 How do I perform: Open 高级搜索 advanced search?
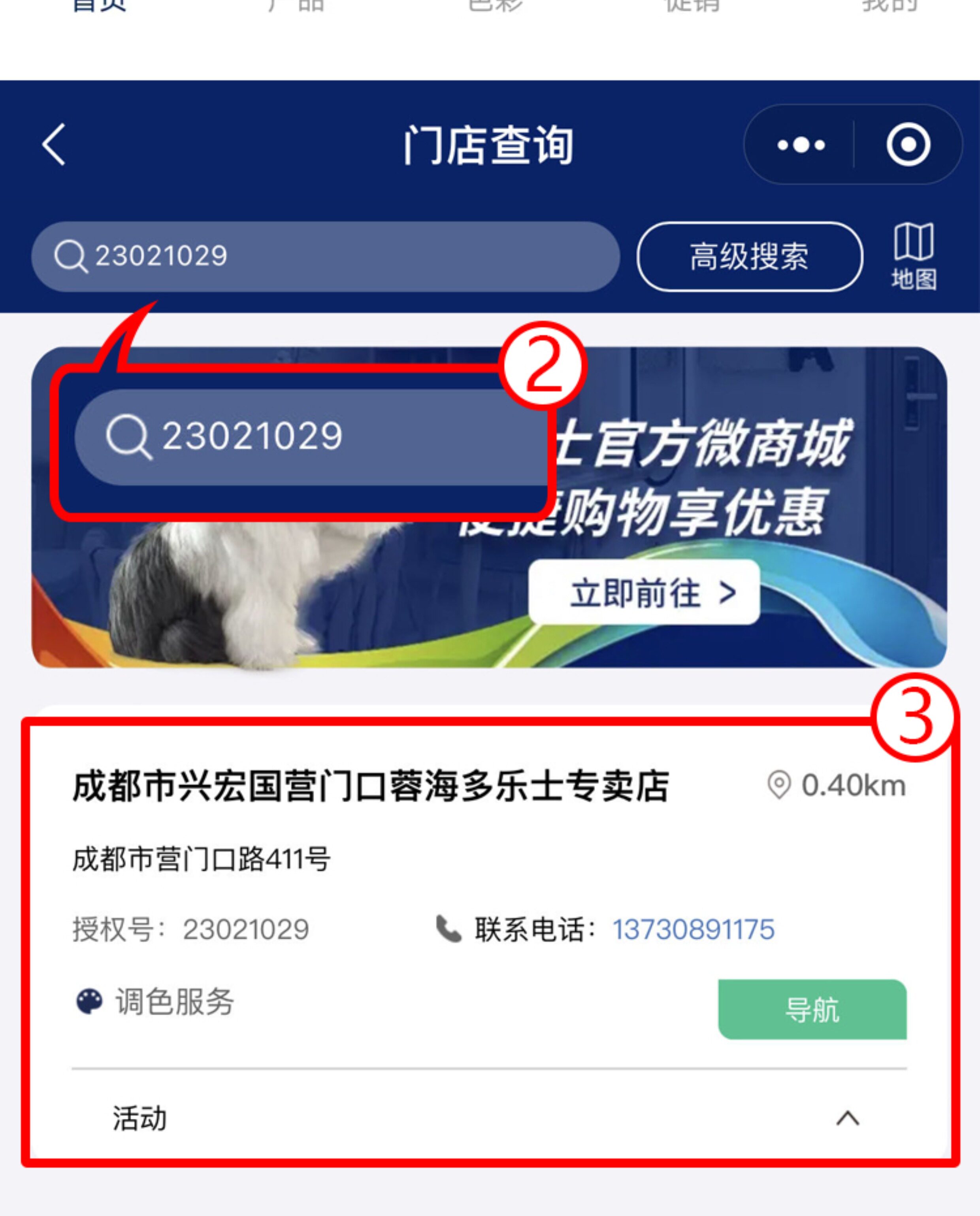click(x=750, y=257)
